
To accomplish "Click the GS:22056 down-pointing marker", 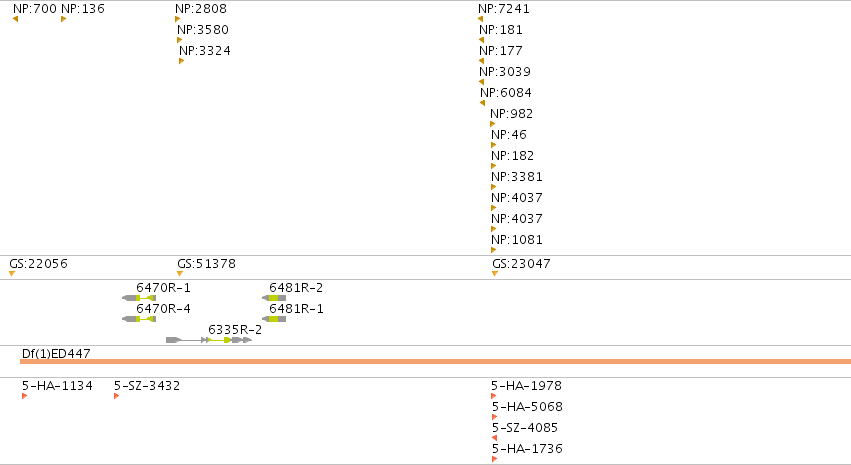I will point(12,273).
